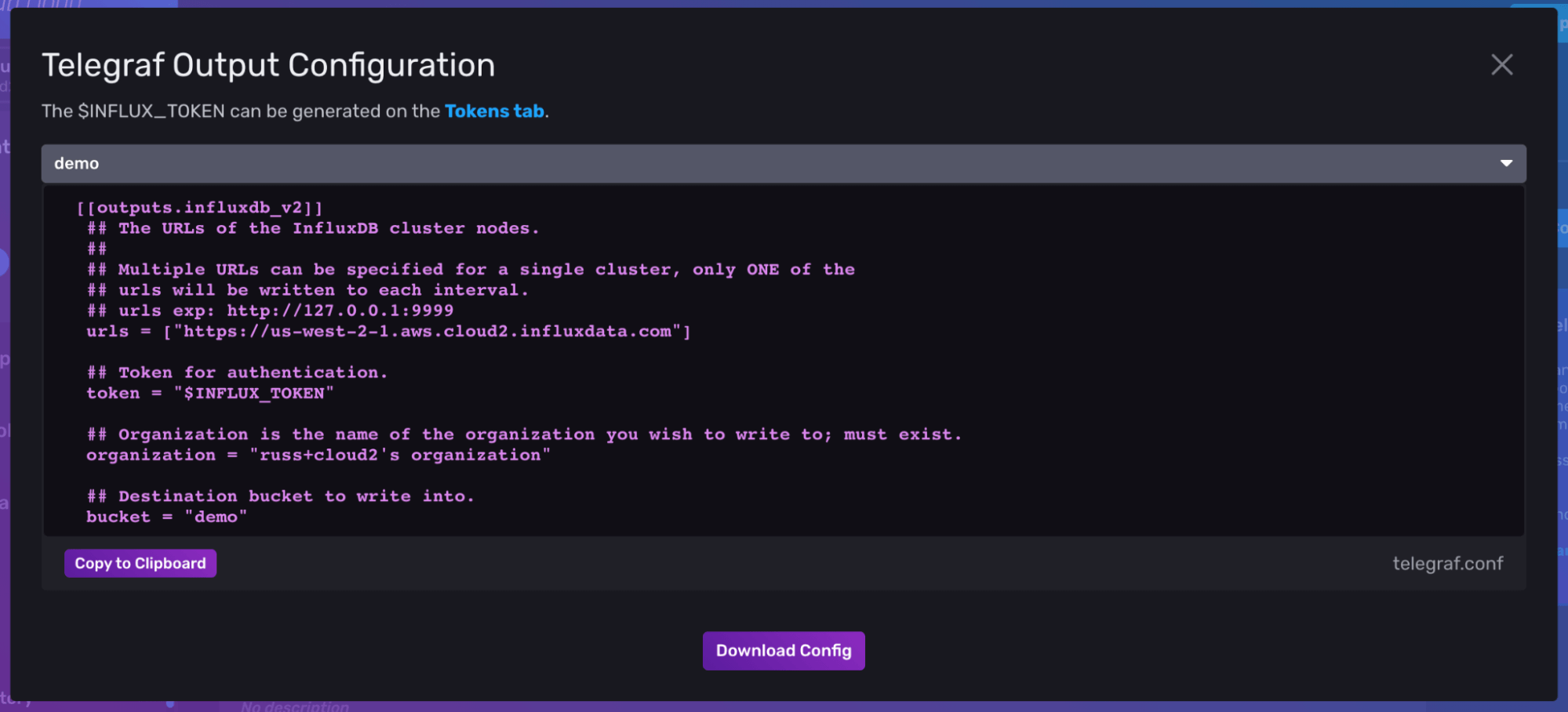Click the Telegraf Output Configuration heading
1568x712 pixels.
tap(268, 65)
